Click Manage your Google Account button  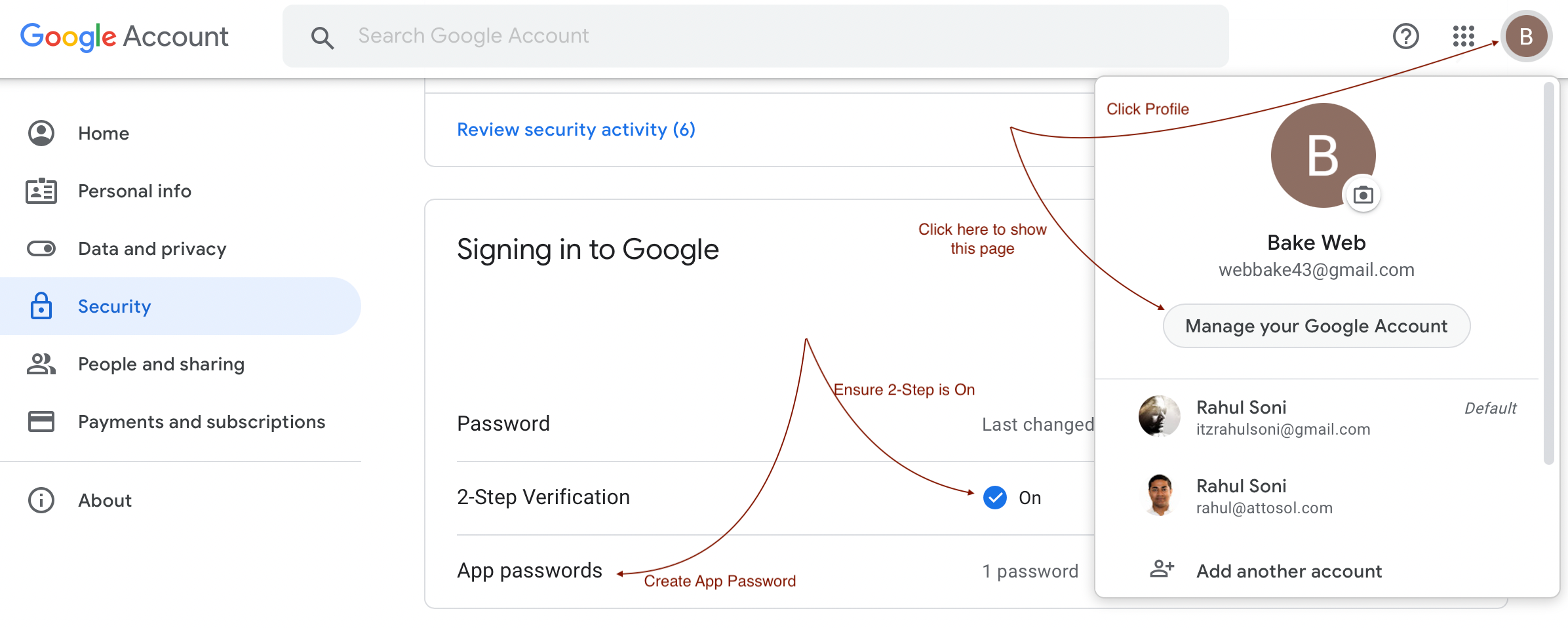point(1316,326)
